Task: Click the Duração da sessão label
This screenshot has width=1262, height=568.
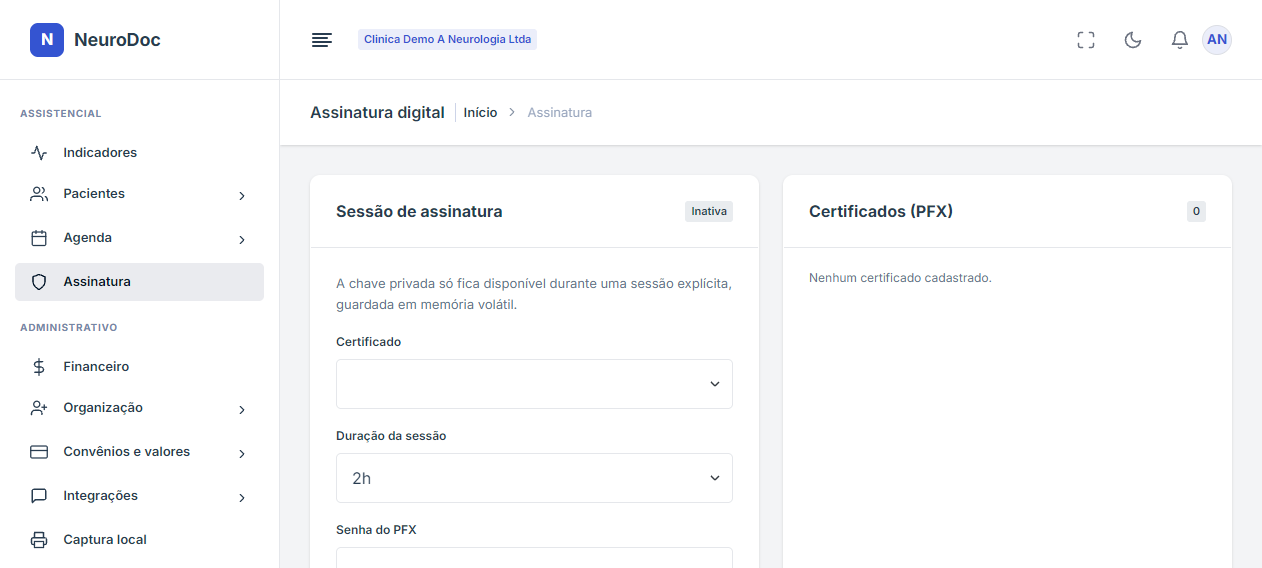Action: 391,436
